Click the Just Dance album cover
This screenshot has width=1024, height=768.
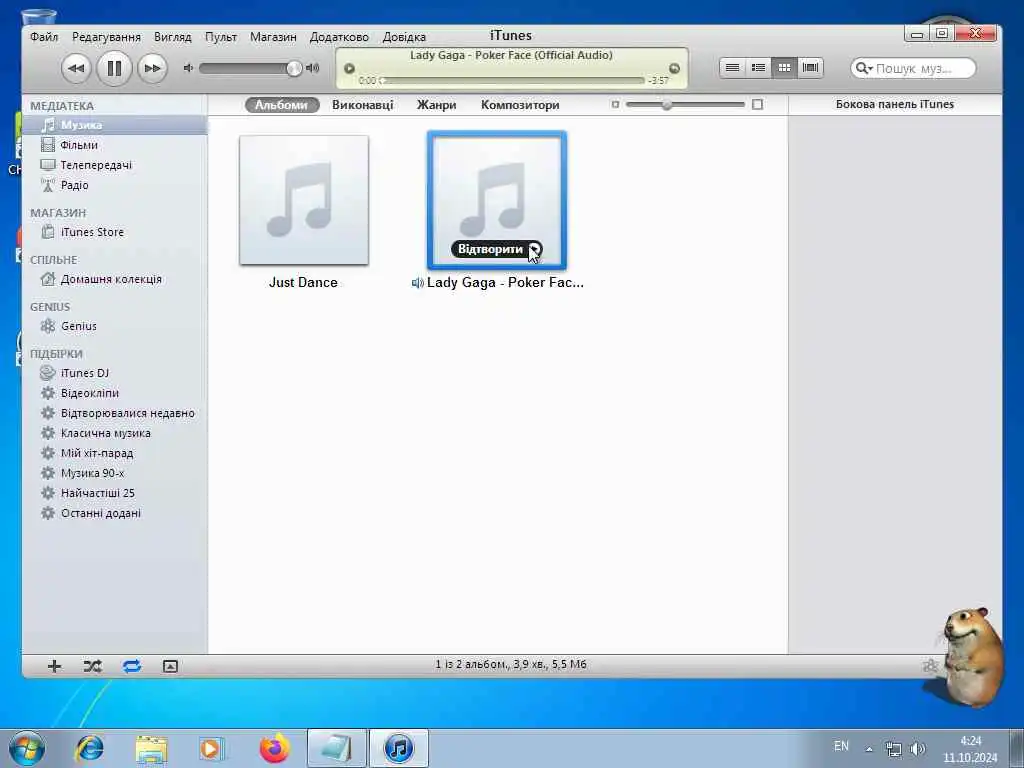coord(304,200)
